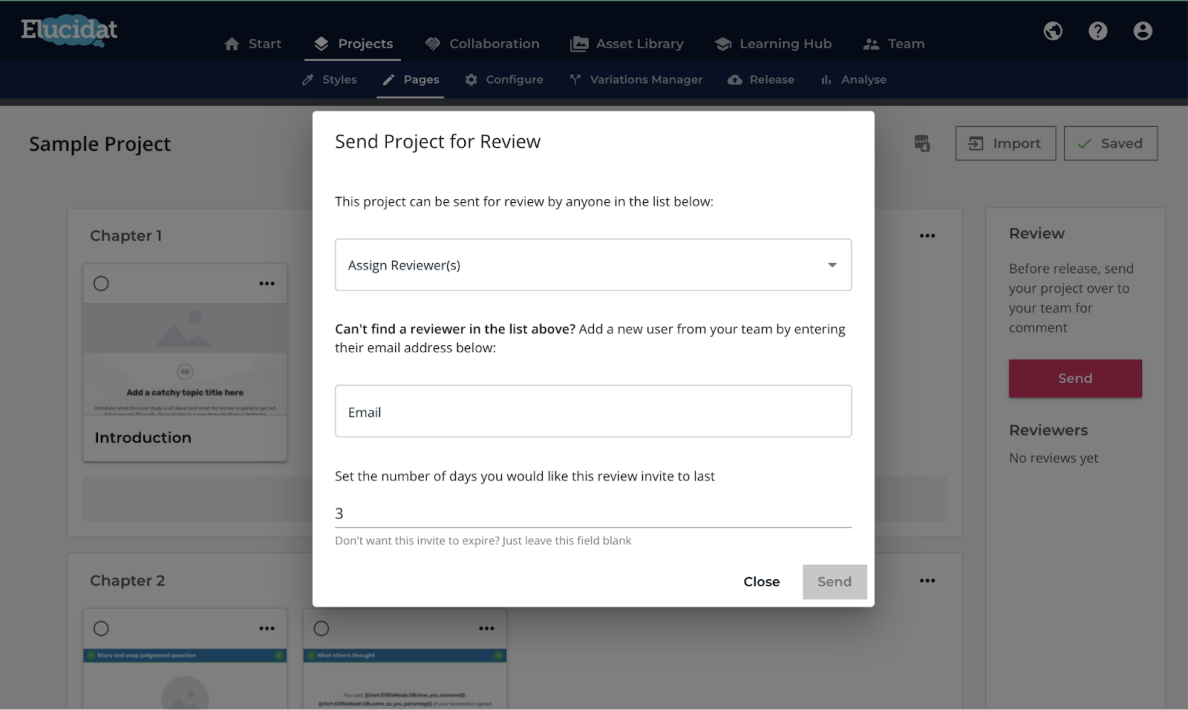Screen dimensions: 1188x710
Task: Go to the Start tab
Action: (253, 44)
